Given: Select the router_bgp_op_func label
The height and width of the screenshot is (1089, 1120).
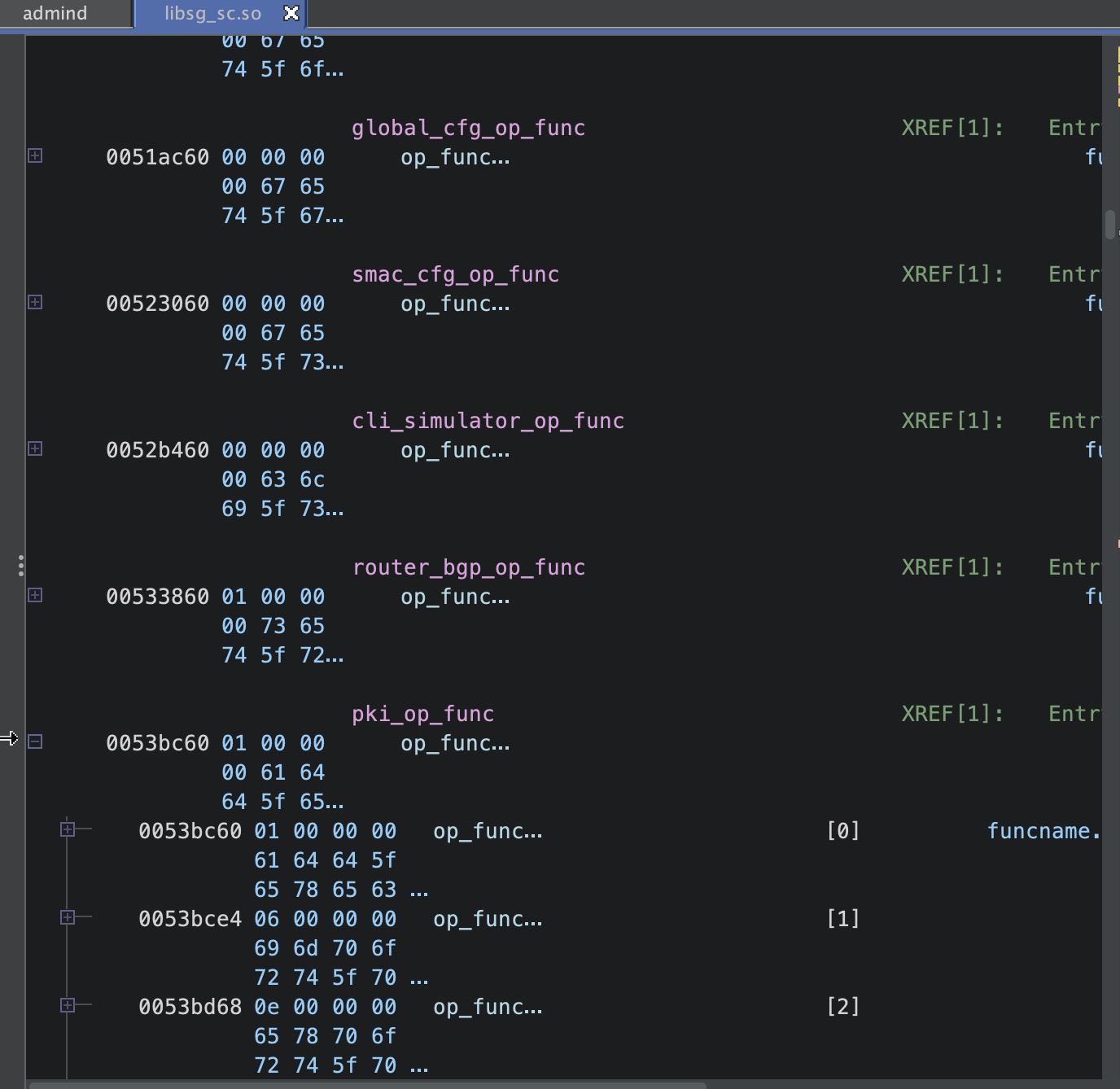Looking at the screenshot, I should [x=468, y=567].
